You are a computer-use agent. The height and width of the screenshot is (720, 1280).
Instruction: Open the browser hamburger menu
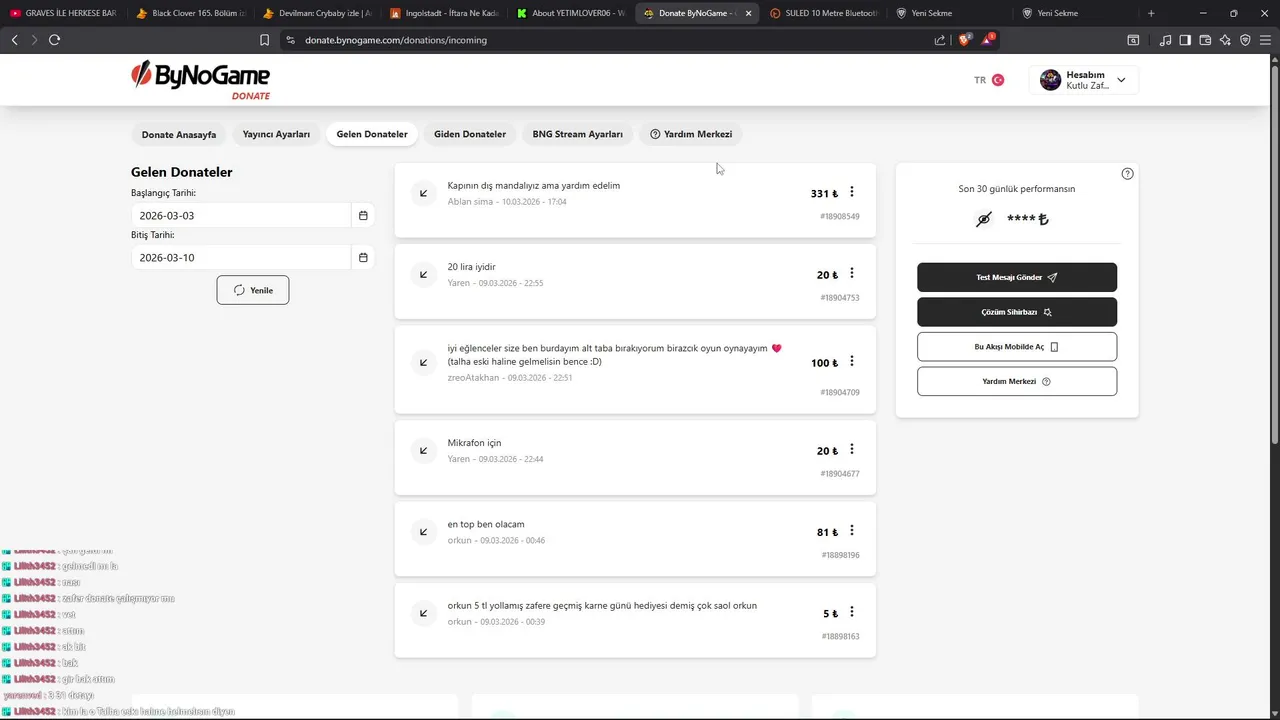point(1265,40)
